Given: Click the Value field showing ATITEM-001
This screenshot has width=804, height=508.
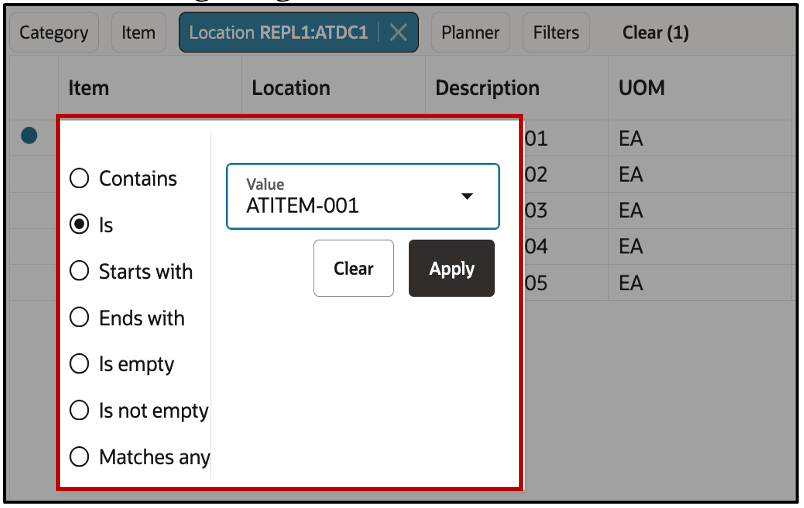Looking at the screenshot, I should tap(363, 196).
